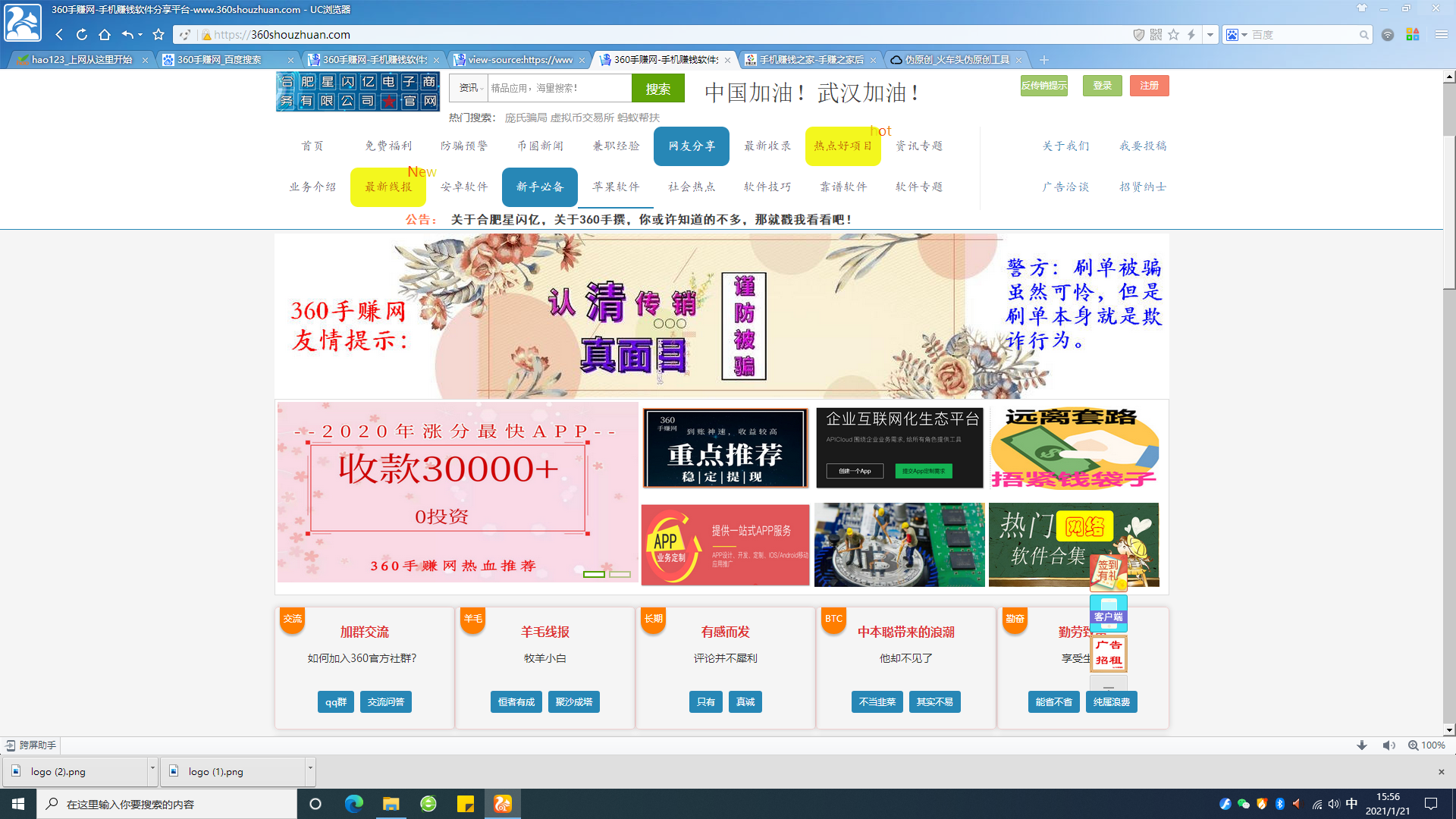Click the magnifier icon in Baidu search box
The image size is (1456, 819).
point(1363,35)
